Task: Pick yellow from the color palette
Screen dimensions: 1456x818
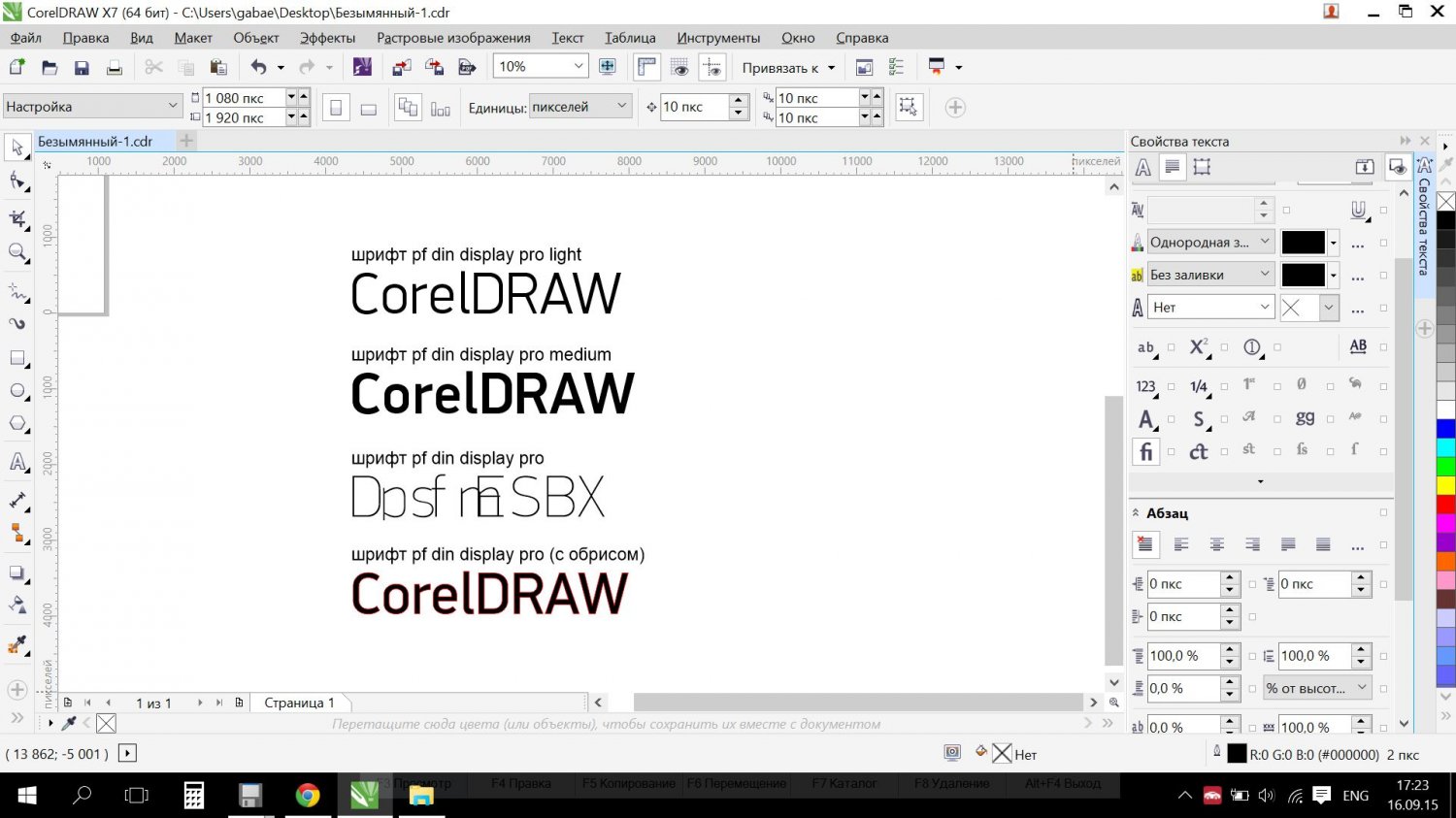Action: (x=1446, y=484)
